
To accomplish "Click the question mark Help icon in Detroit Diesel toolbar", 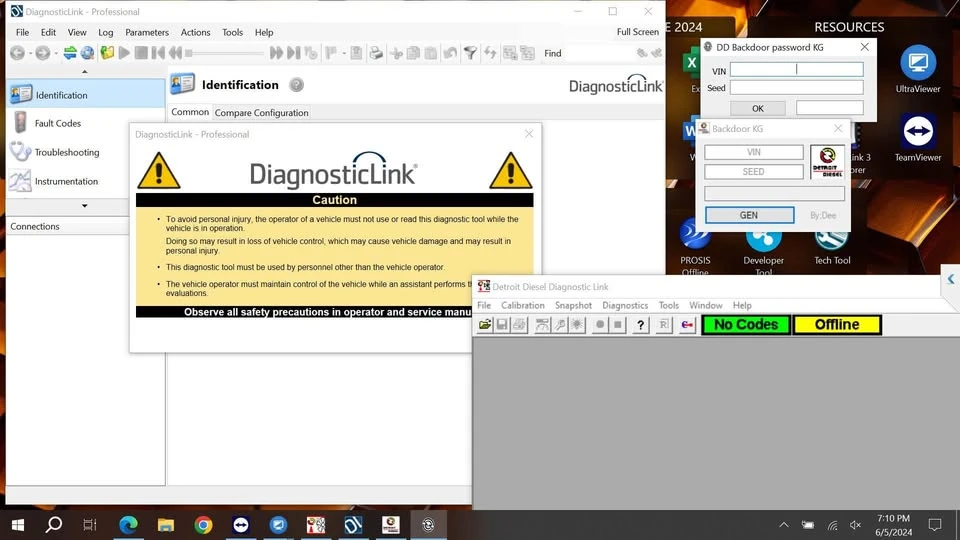I will 640,325.
